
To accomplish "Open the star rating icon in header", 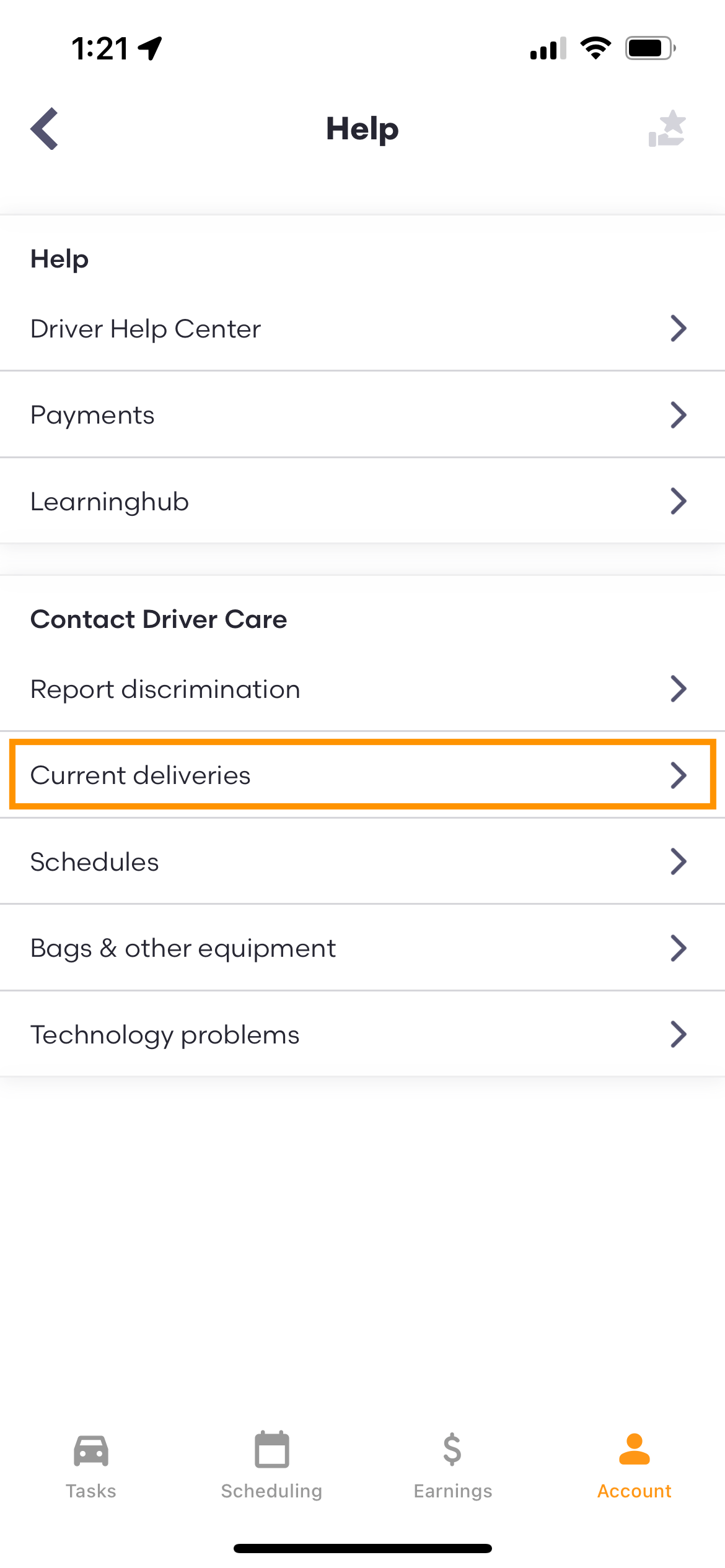I will (667, 129).
